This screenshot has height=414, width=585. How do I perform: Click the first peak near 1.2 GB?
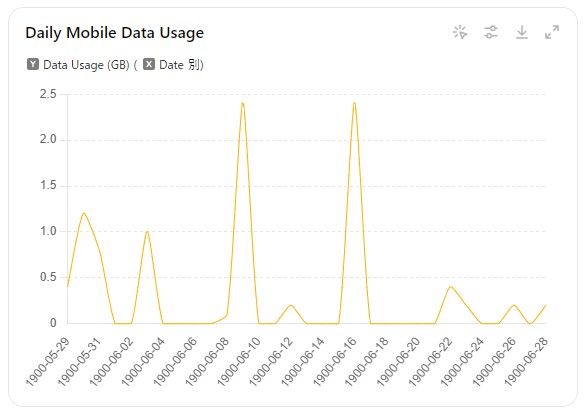click(x=84, y=213)
